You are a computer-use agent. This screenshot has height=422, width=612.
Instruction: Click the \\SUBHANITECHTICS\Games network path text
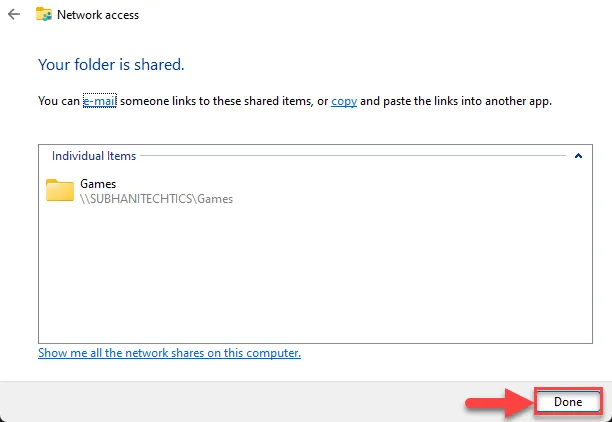[x=156, y=198]
